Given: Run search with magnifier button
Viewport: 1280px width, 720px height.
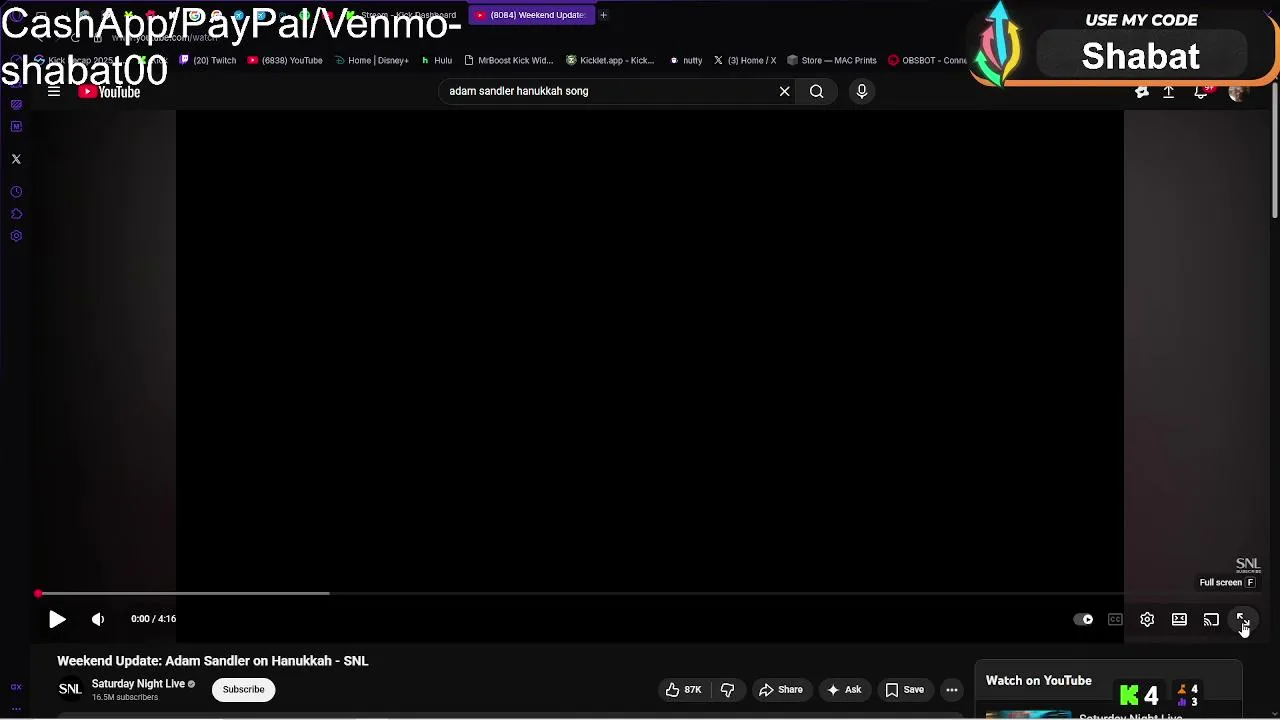Looking at the screenshot, I should point(817,91).
